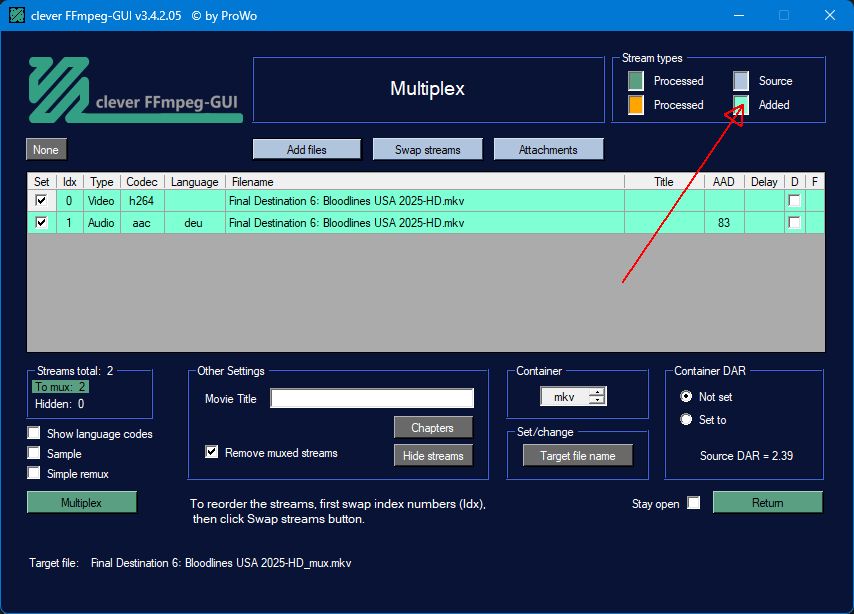Click the Hidden: 0 label

[x=60, y=404]
